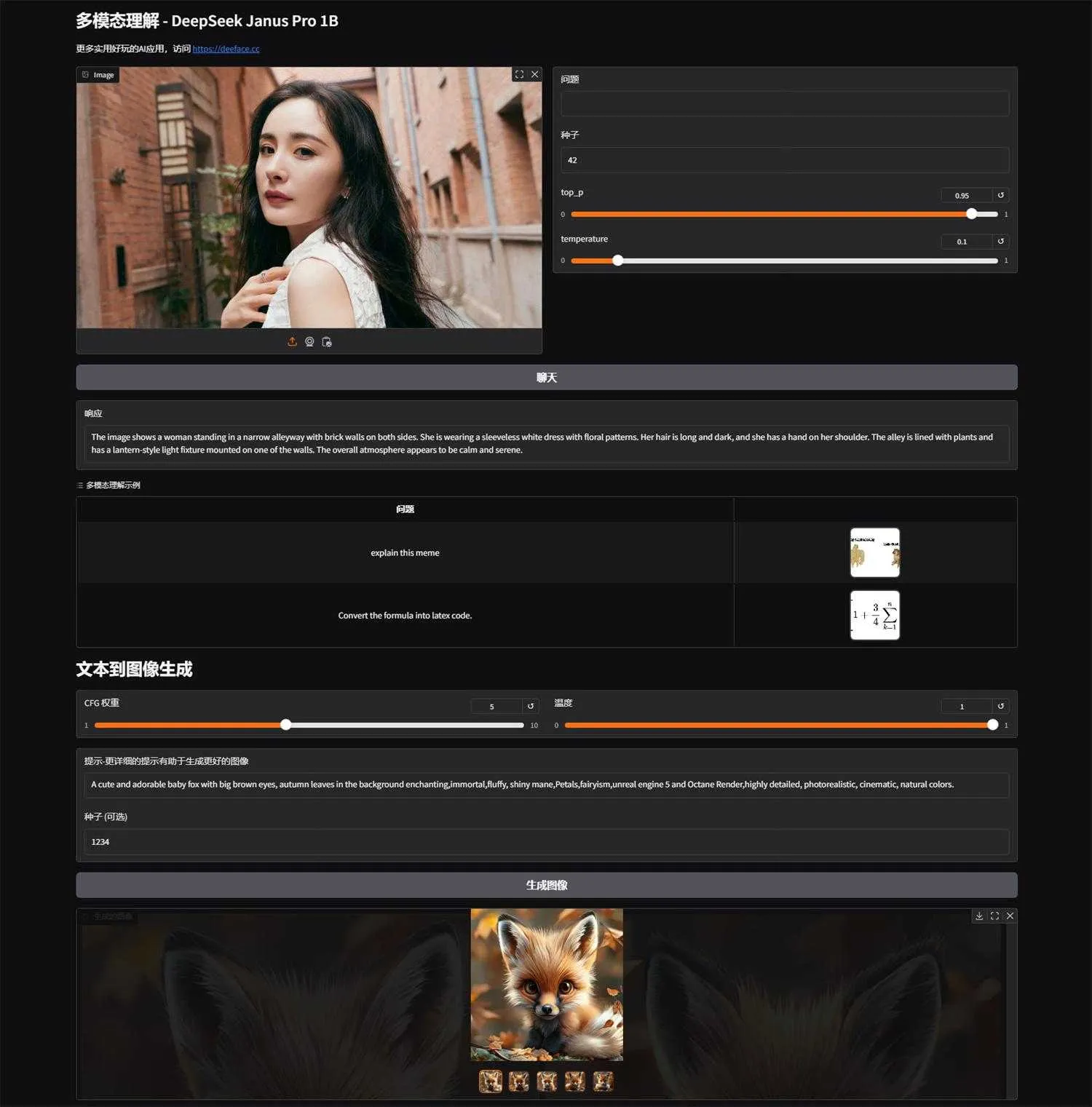This screenshot has width=1092, height=1107.
Task: Select the fourth fox gallery thumbnail
Action: coord(575,1082)
